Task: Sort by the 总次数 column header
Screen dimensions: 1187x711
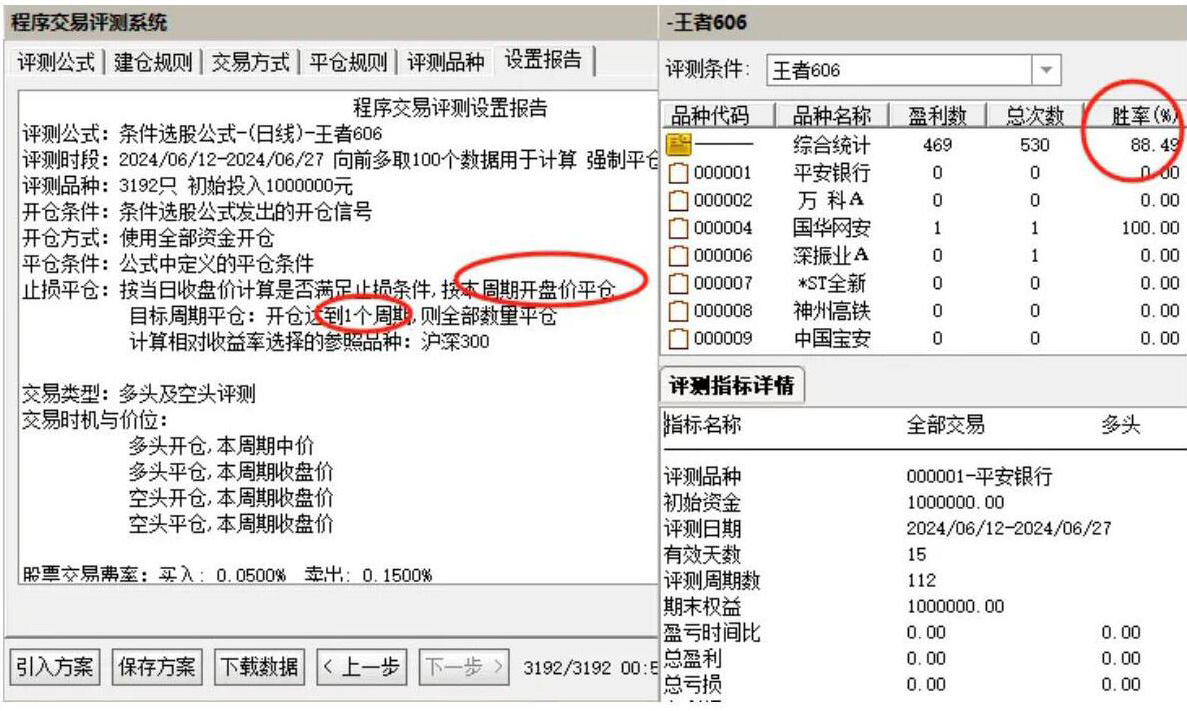Action: [x=1035, y=116]
